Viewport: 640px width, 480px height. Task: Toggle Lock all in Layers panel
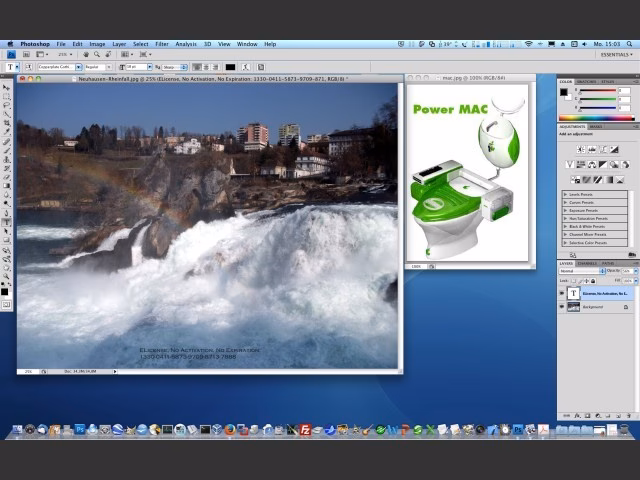[593, 281]
